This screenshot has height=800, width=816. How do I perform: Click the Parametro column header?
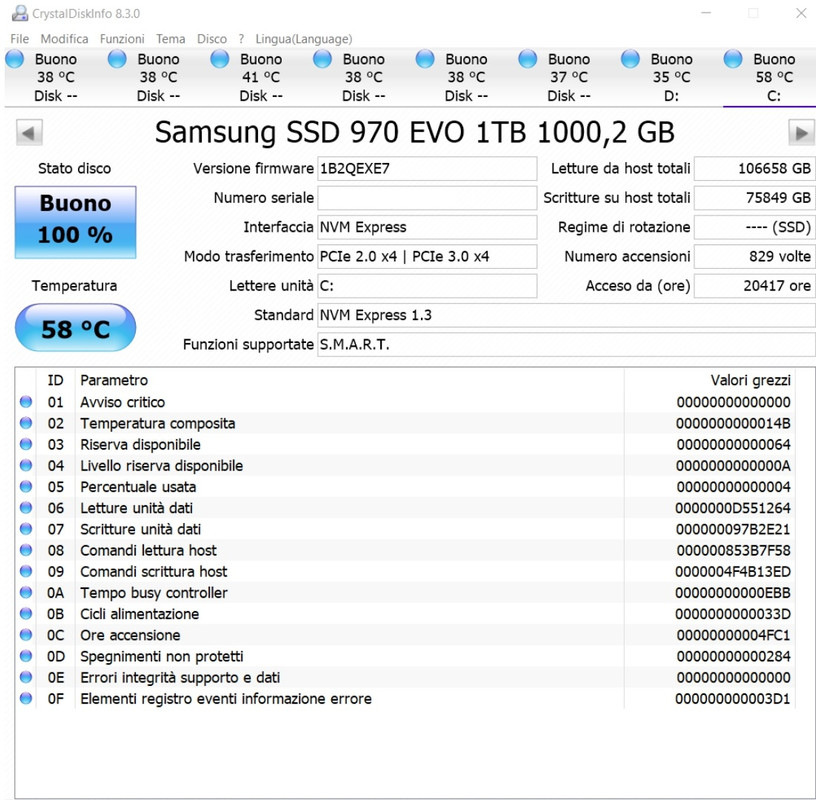(x=350, y=380)
